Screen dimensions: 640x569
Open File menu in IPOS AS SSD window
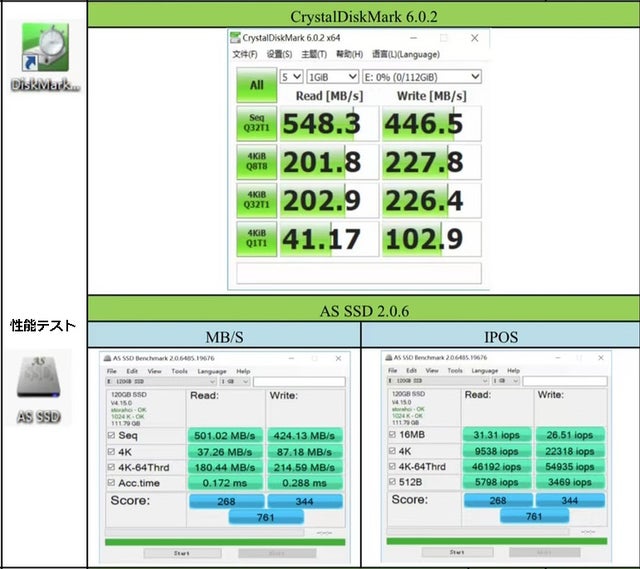point(392,370)
